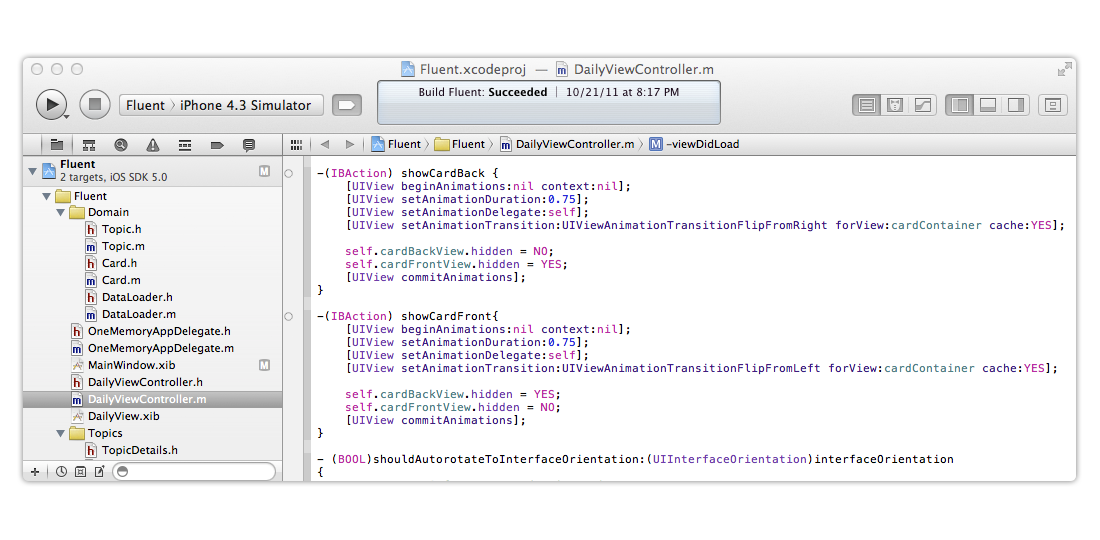1100x540 pixels.
Task: Open the -viewDidLoad jump bar menu
Action: [x=694, y=144]
